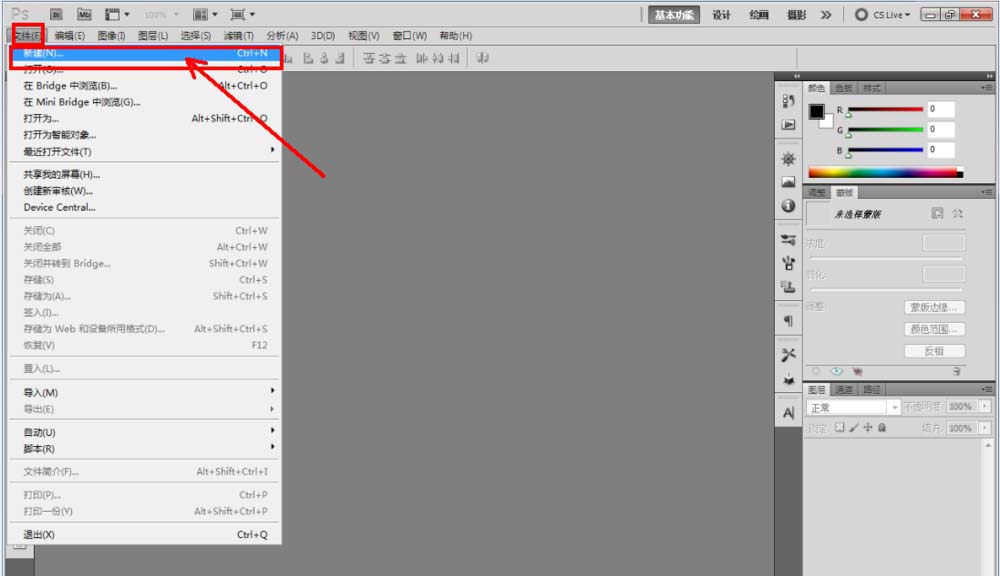This screenshot has height=576, width=1000.
Task: Toggle the disable mask icon
Action: click(x=857, y=371)
